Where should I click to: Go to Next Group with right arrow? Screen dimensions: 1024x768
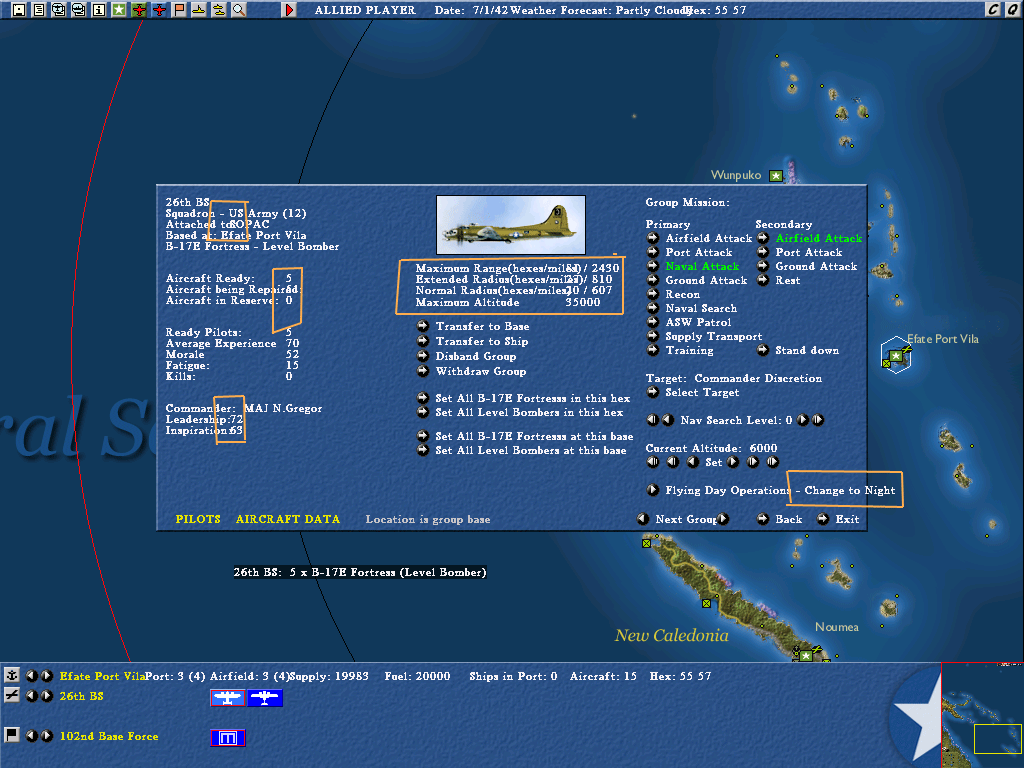(724, 519)
